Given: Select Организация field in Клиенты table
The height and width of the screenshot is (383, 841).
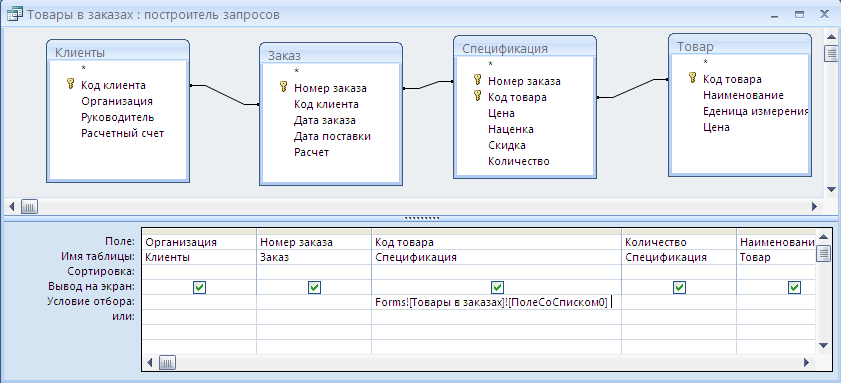Looking at the screenshot, I should coord(117,101).
